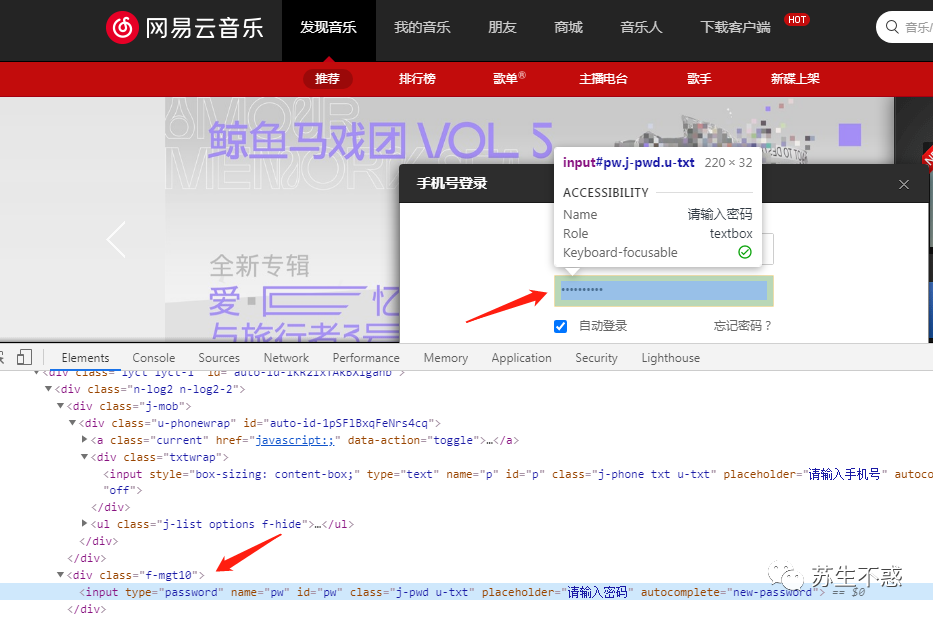
Task: Select the input type password DOM line
Action: pos(466,592)
